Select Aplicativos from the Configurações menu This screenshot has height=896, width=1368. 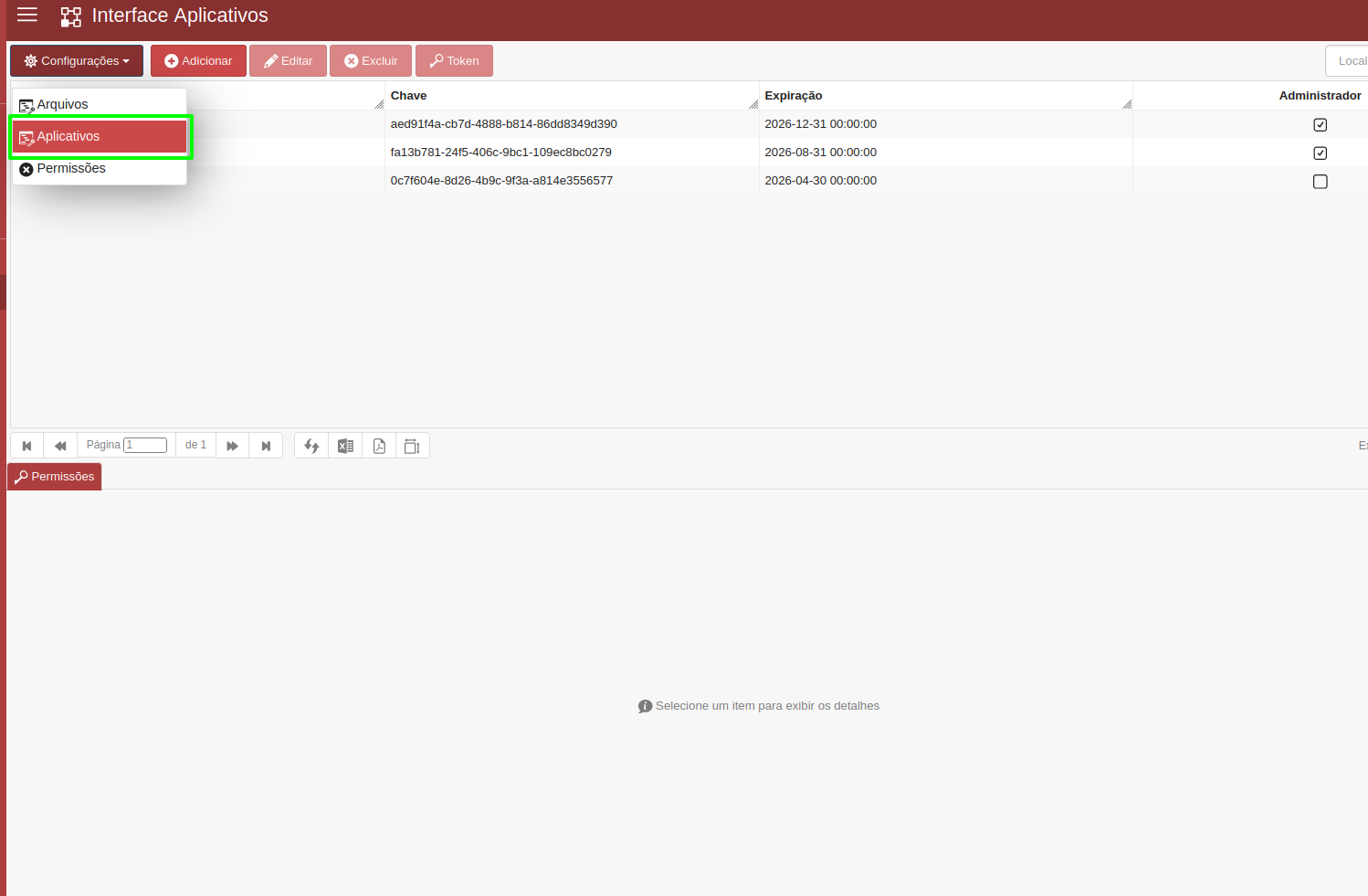(x=100, y=136)
